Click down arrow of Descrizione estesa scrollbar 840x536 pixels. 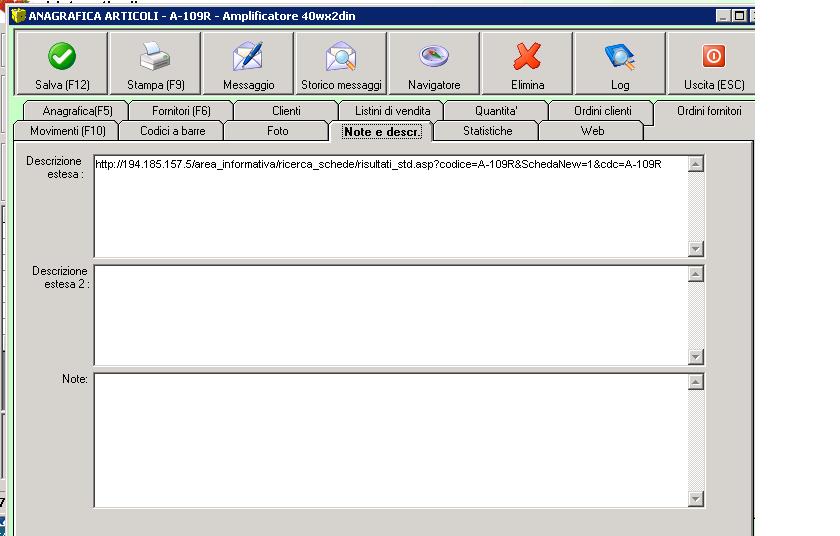[695, 248]
